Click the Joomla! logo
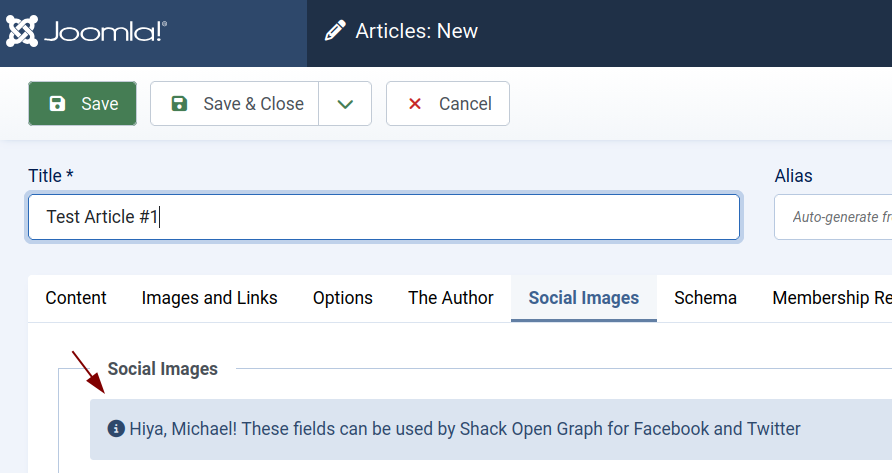 coord(86,32)
